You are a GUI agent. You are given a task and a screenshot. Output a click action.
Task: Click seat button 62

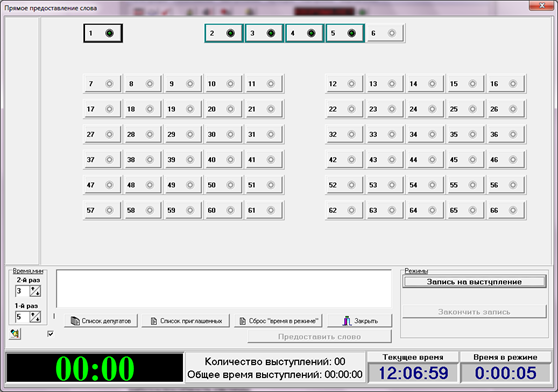click(344, 210)
